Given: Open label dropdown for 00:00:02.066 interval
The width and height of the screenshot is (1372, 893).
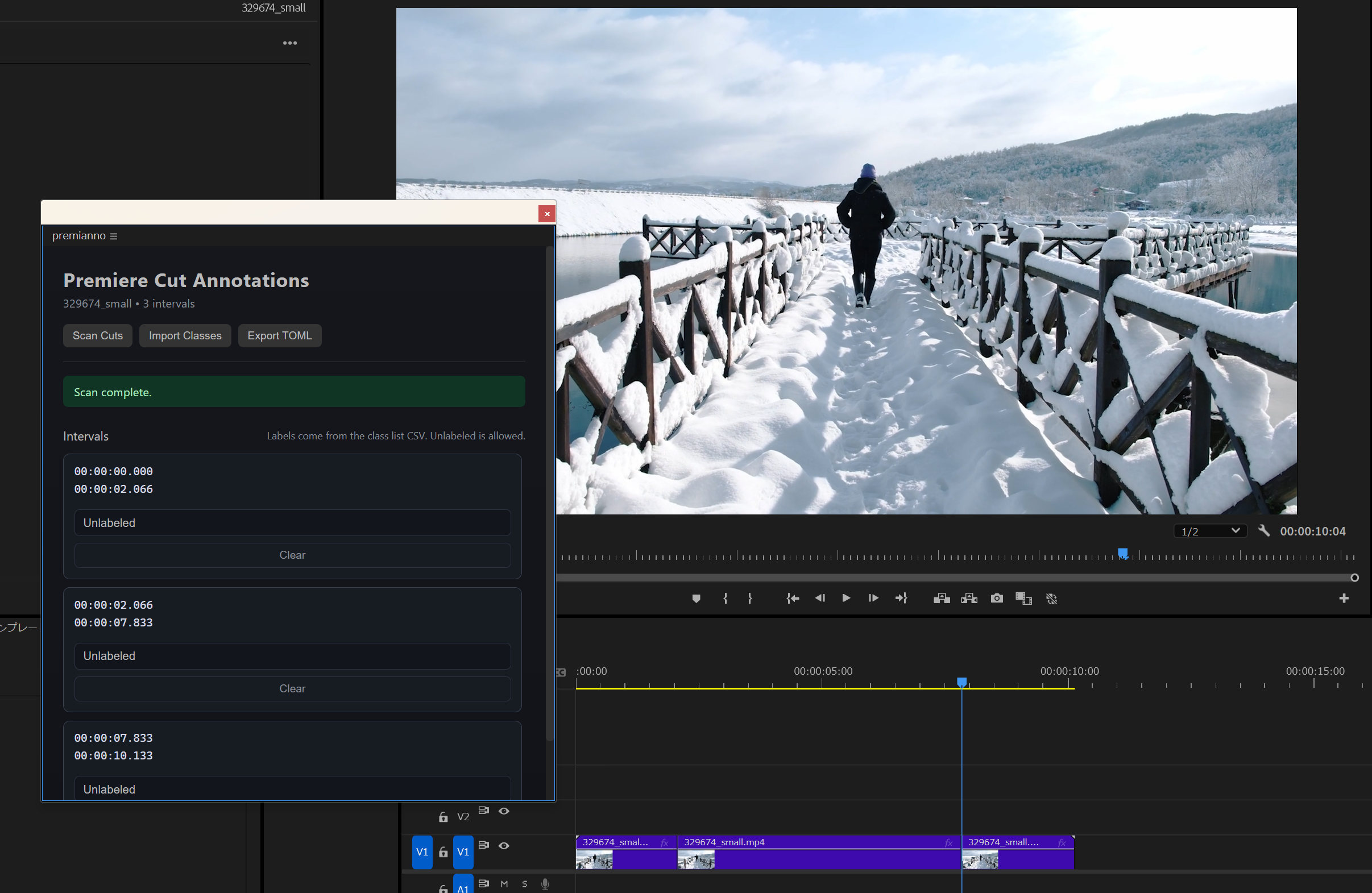Looking at the screenshot, I should pyautogui.click(x=292, y=655).
